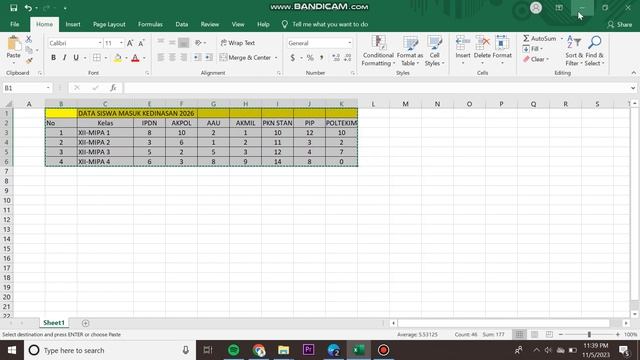The image size is (640, 360).
Task: Switch to the Page Layout tab
Action: [109, 24]
